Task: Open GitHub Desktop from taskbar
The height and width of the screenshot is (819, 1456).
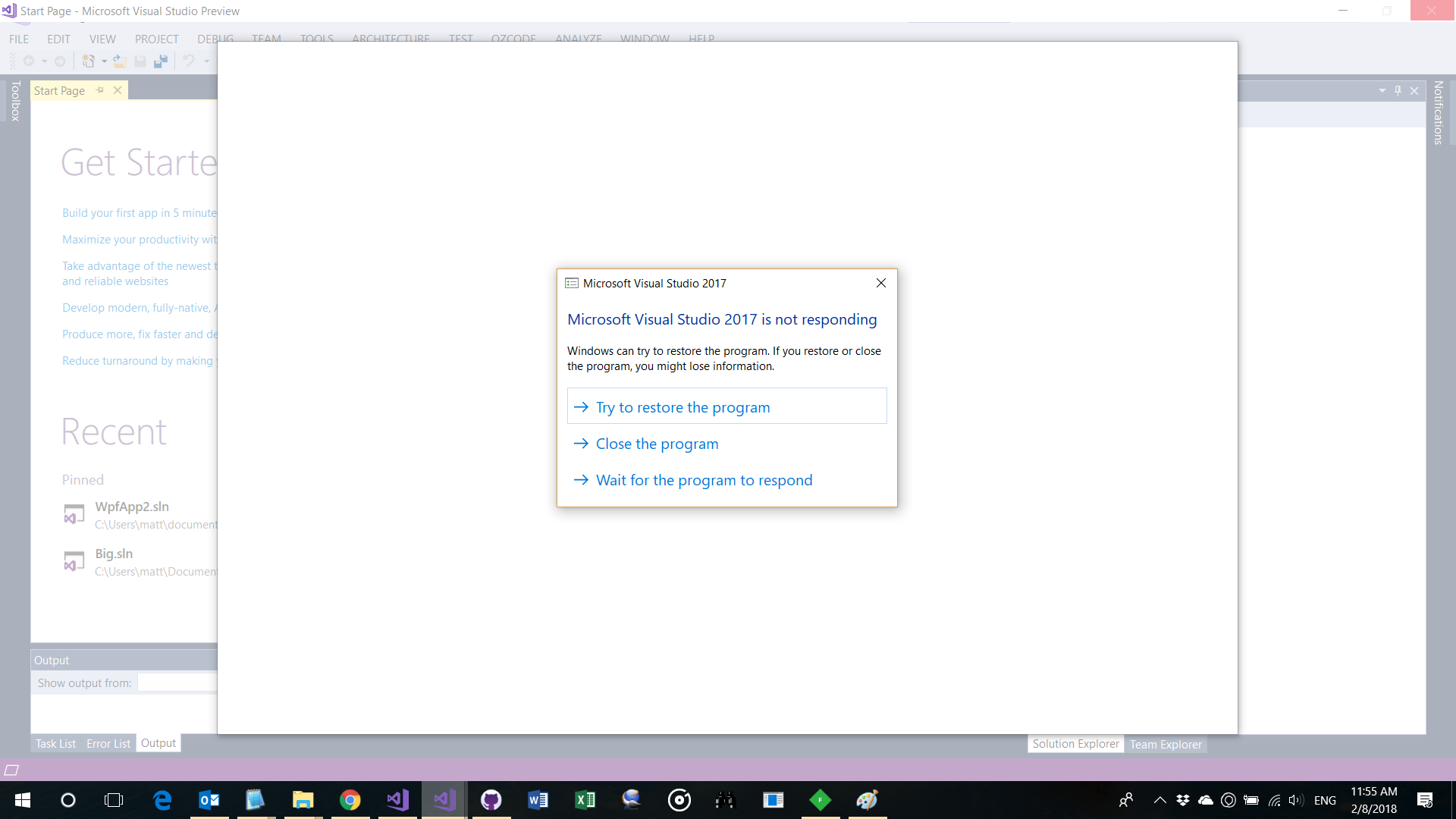Action: pyautogui.click(x=491, y=800)
